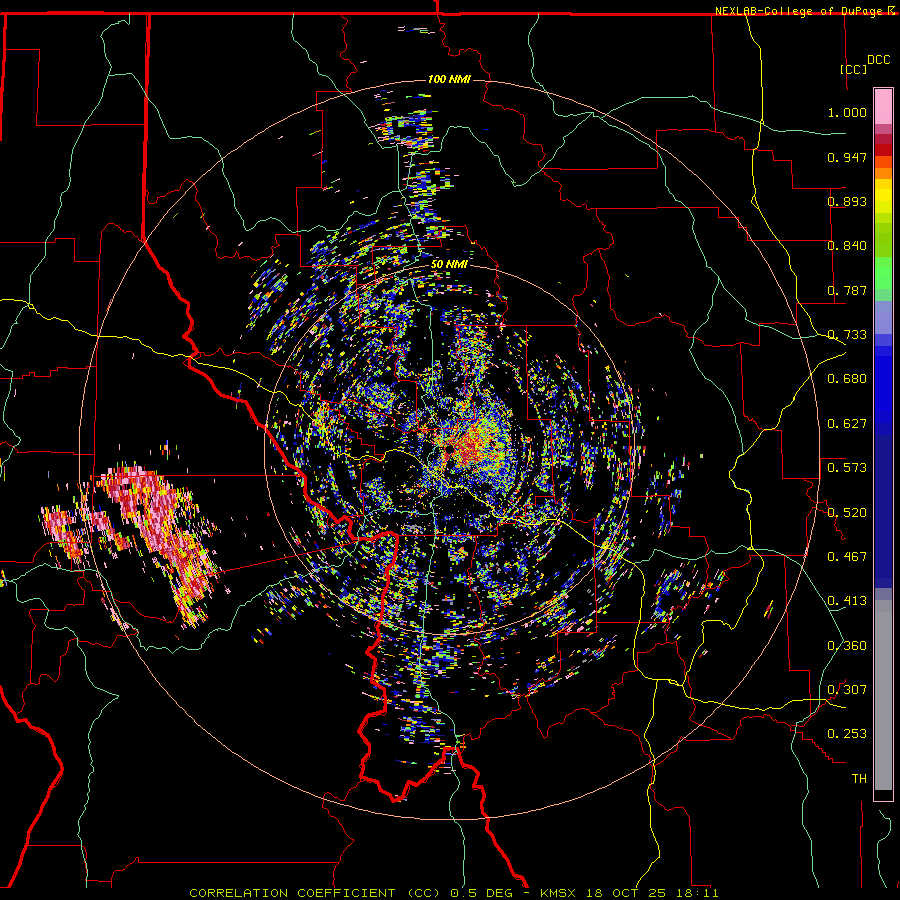900x900 pixels.
Task: Pick the red segment of the color bar
Action: tap(883, 150)
